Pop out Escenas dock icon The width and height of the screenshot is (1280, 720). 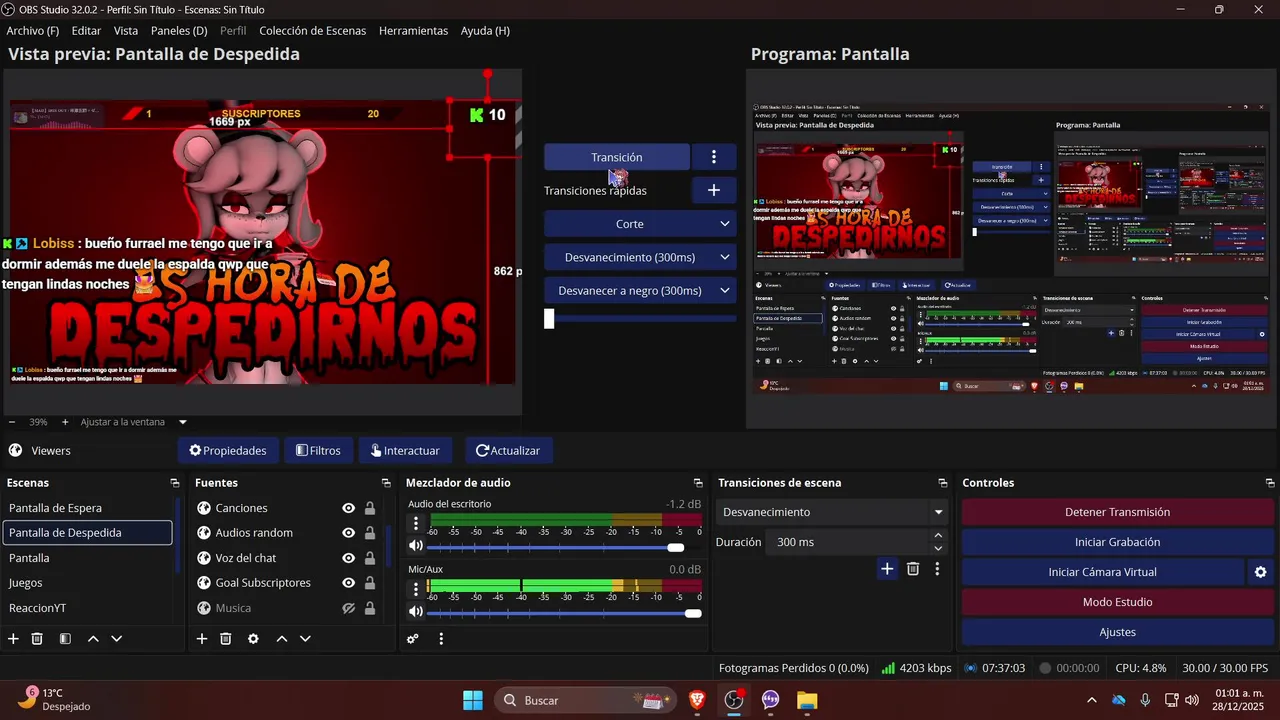click(175, 483)
